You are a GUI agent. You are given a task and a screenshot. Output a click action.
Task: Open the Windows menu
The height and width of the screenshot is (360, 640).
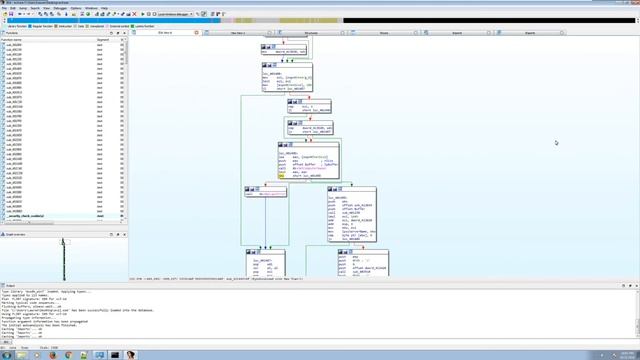pyautogui.click(x=91, y=8)
